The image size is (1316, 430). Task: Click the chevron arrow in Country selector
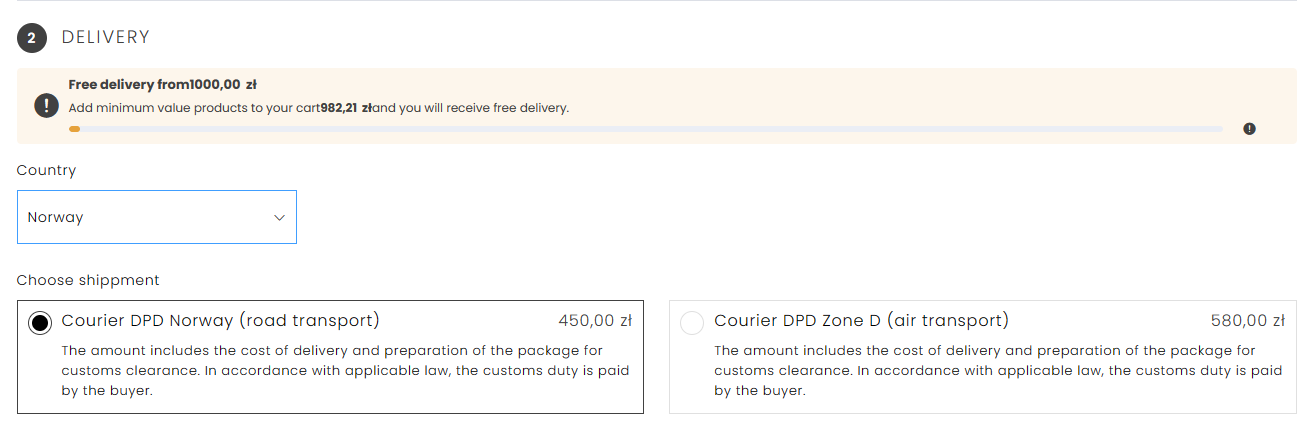click(x=279, y=217)
